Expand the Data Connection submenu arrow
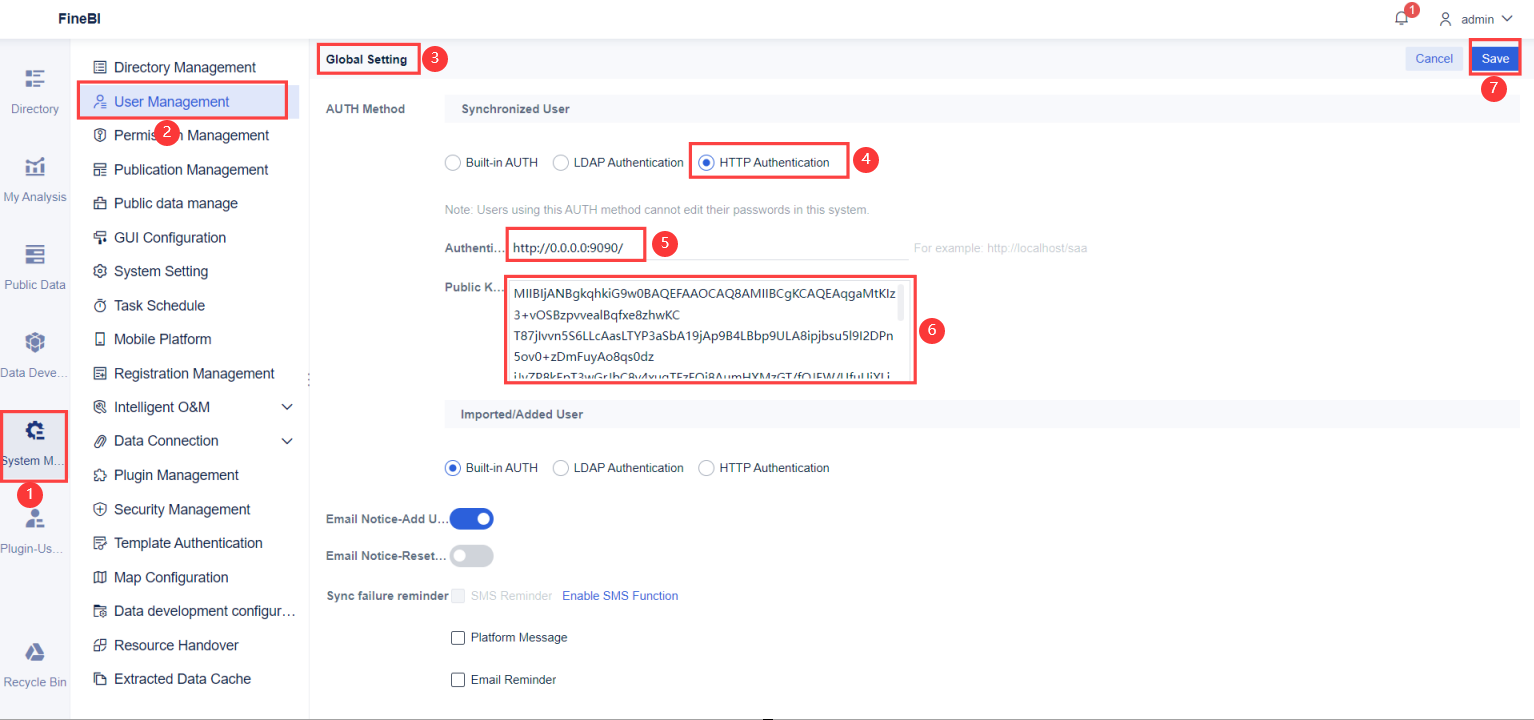Viewport: 1534px width, 720px height. point(287,441)
